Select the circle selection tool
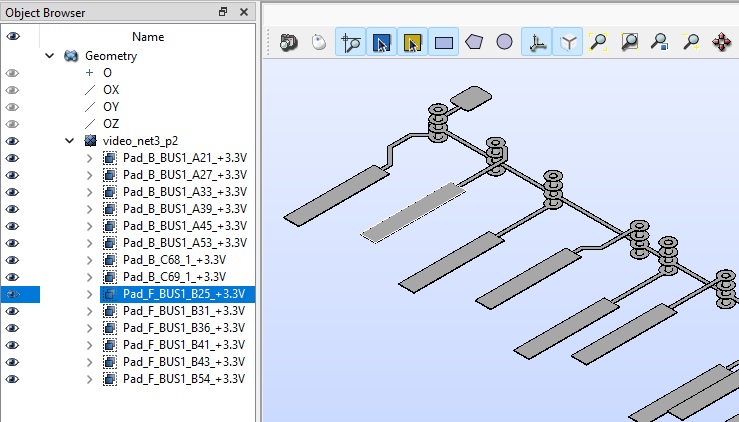Image resolution: width=739 pixels, height=422 pixels. [x=505, y=43]
